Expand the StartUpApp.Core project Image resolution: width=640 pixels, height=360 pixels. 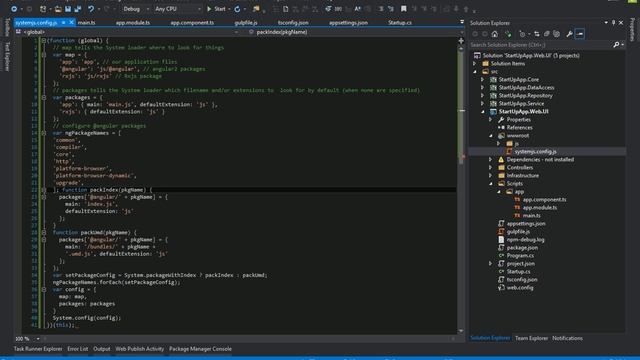pyautogui.click(x=482, y=80)
